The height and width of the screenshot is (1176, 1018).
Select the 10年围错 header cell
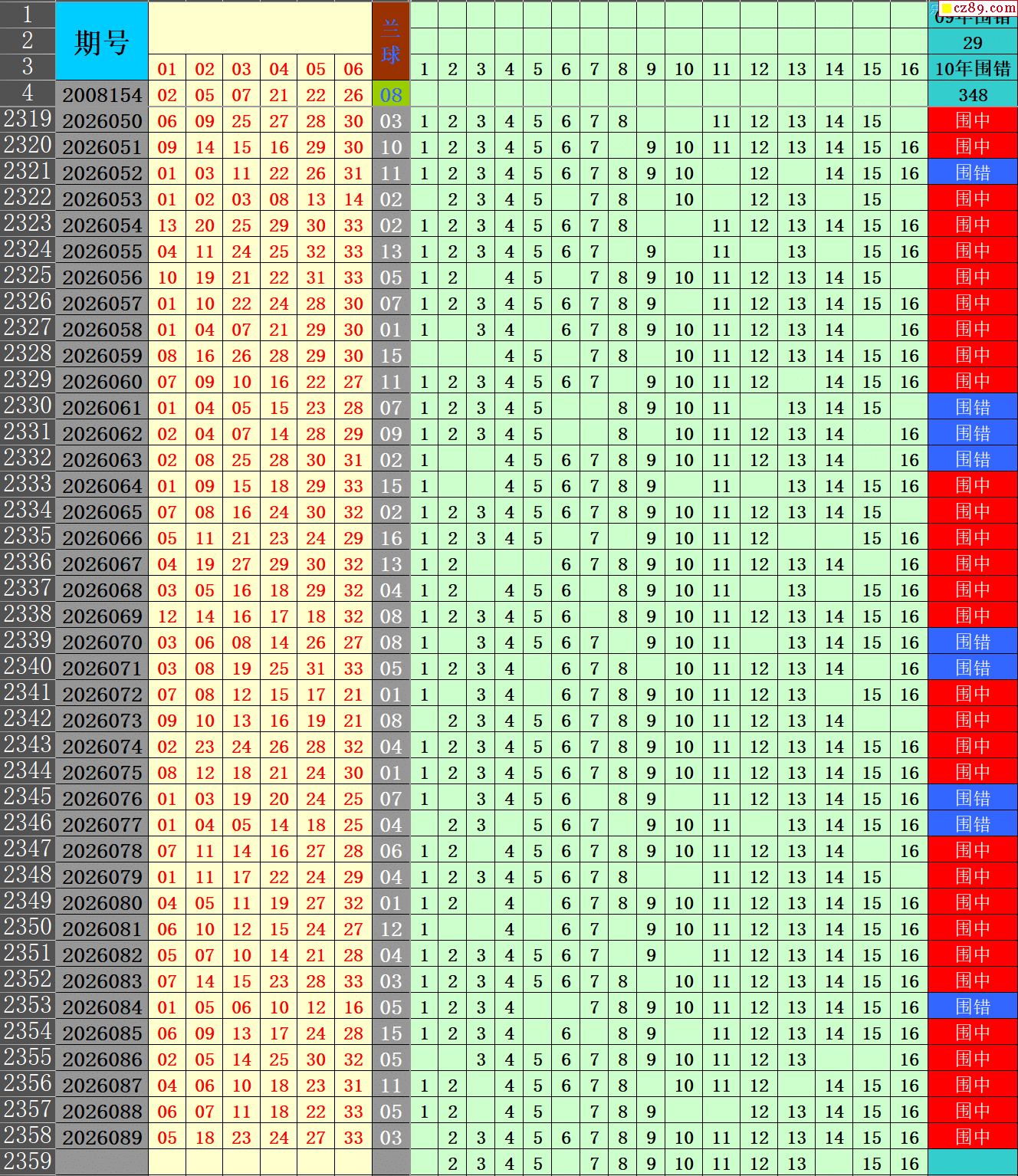973,68
